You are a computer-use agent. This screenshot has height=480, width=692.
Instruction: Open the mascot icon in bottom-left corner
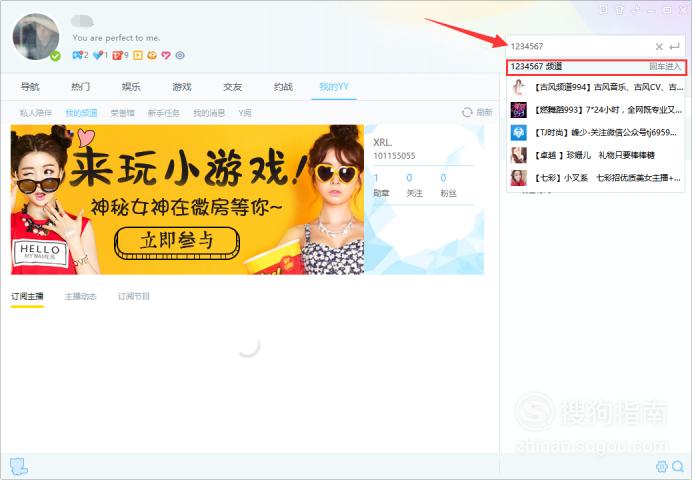[18, 466]
